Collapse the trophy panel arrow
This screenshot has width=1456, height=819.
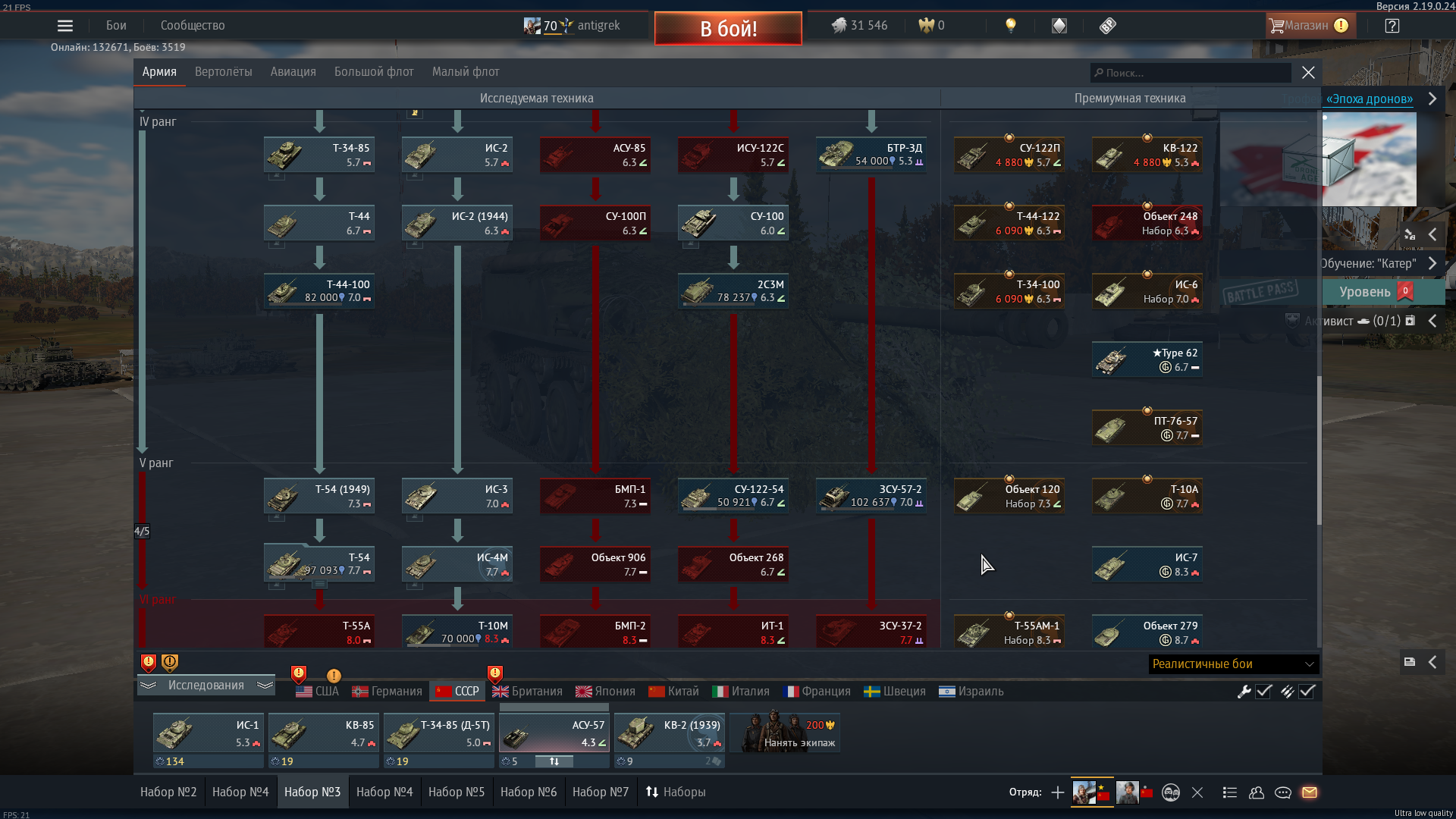tap(1432, 235)
